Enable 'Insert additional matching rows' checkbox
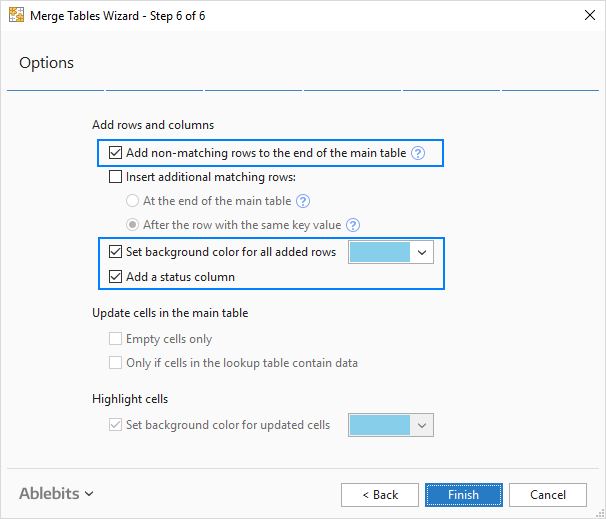Viewport: 606px width, 519px height. [116, 177]
